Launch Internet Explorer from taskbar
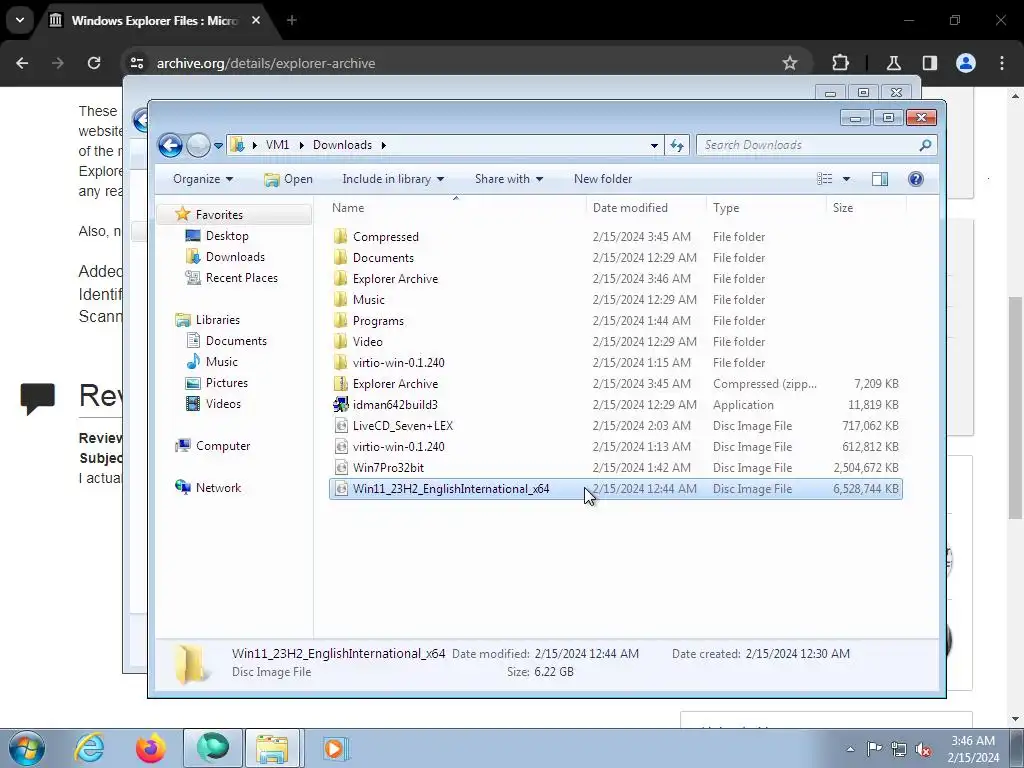1024x768 pixels. point(89,748)
